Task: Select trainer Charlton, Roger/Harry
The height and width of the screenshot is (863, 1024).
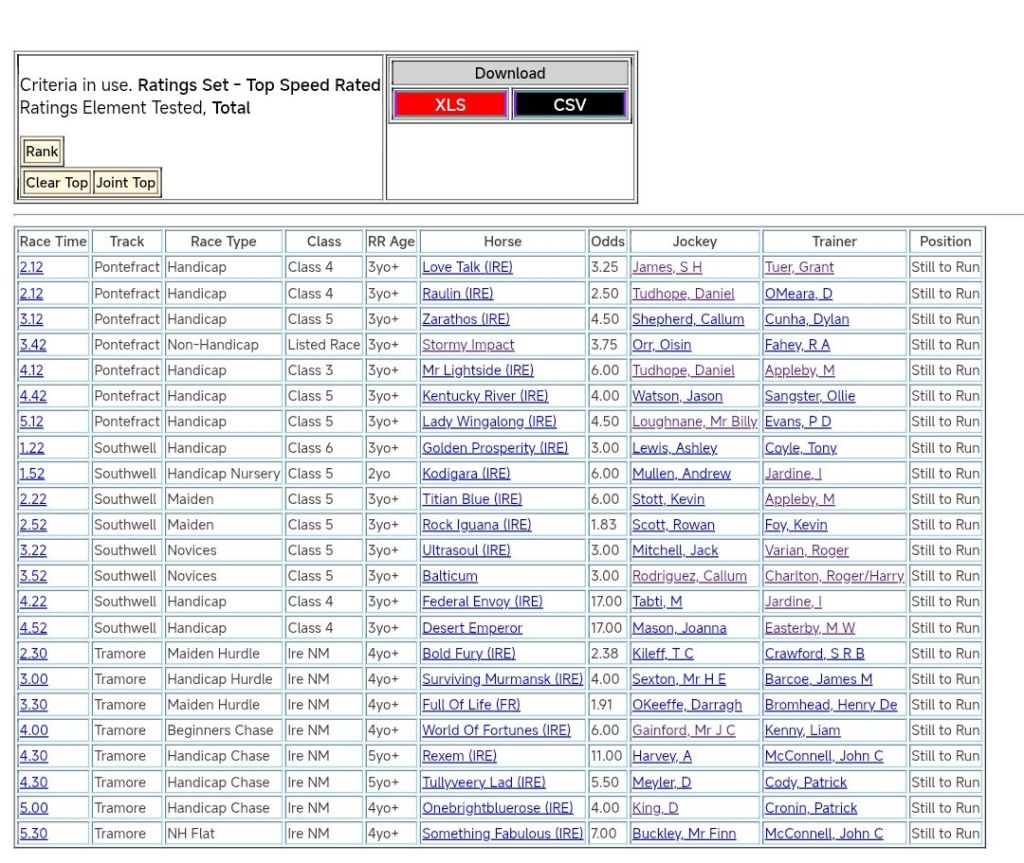Action: [x=834, y=577]
